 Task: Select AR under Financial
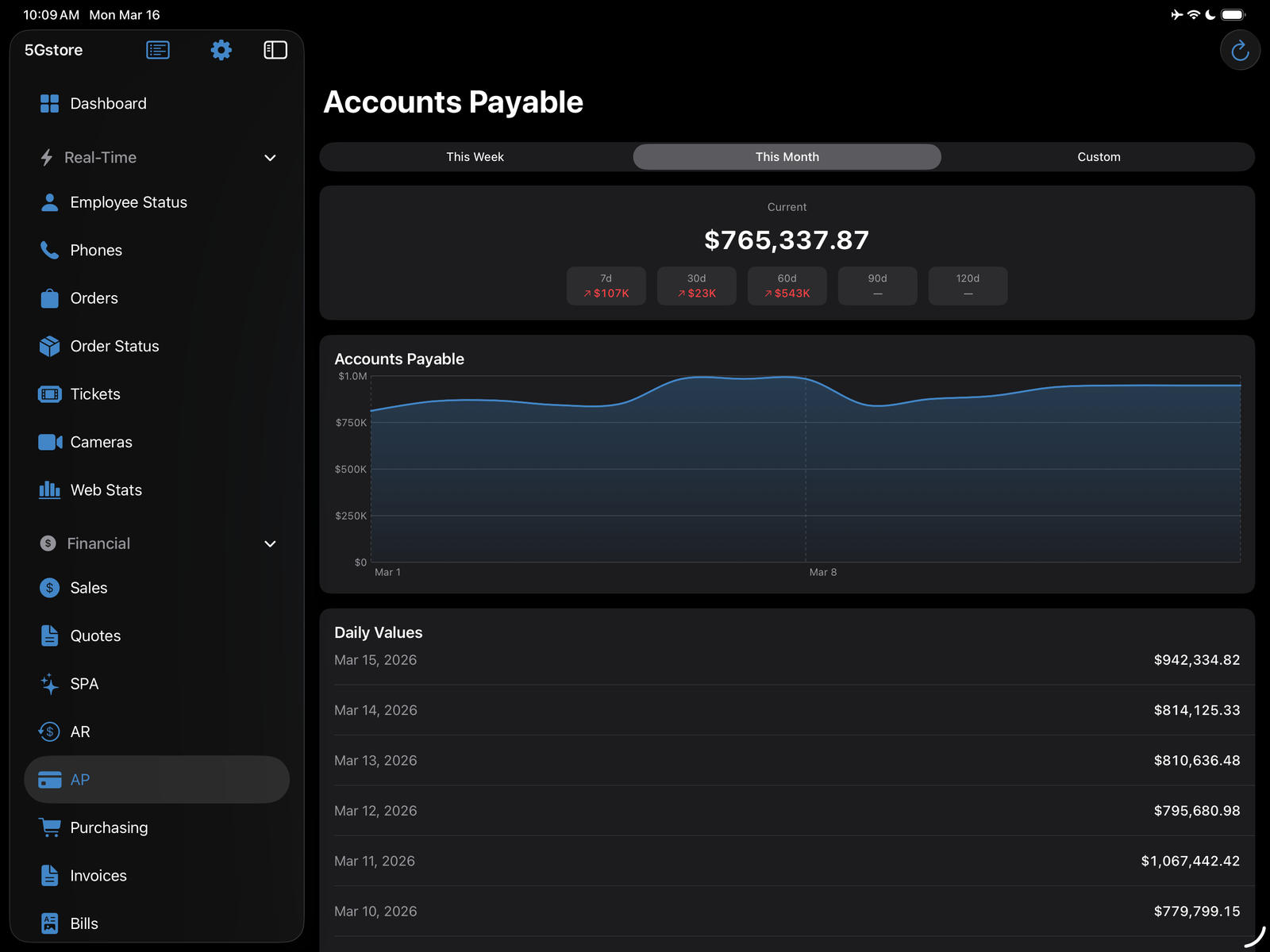coord(79,731)
